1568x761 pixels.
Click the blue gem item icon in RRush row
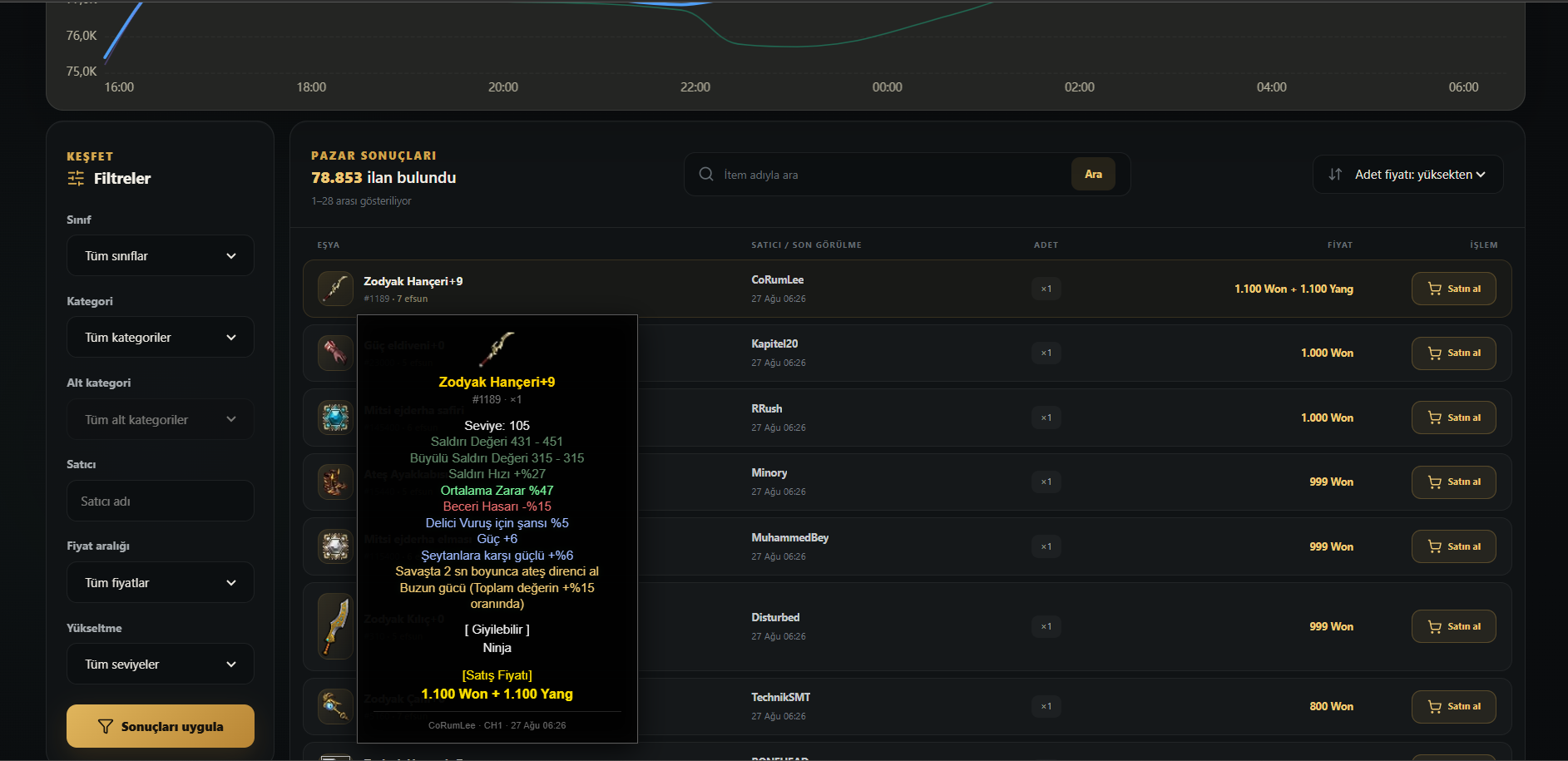(x=335, y=418)
